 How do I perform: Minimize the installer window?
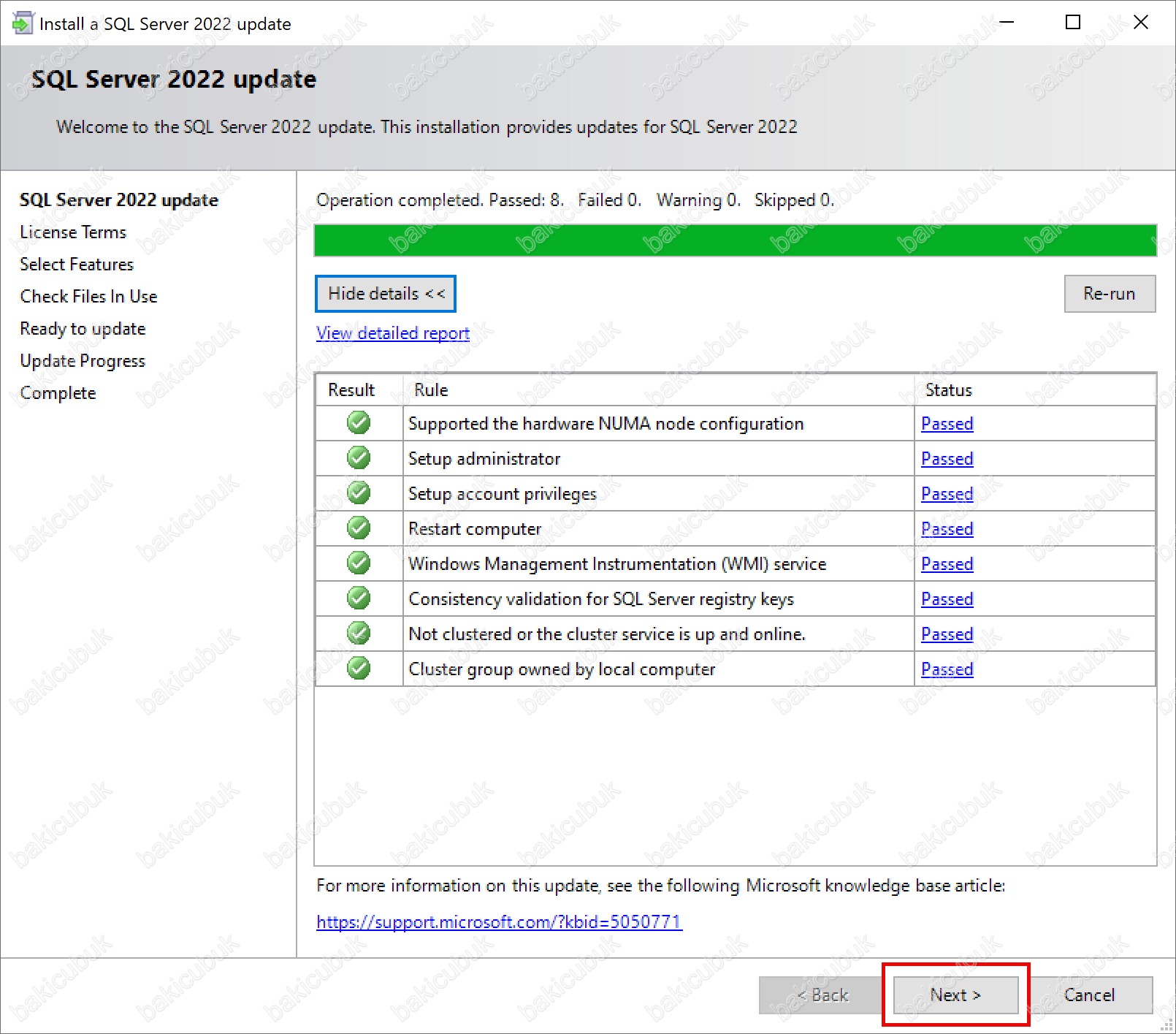1007,23
